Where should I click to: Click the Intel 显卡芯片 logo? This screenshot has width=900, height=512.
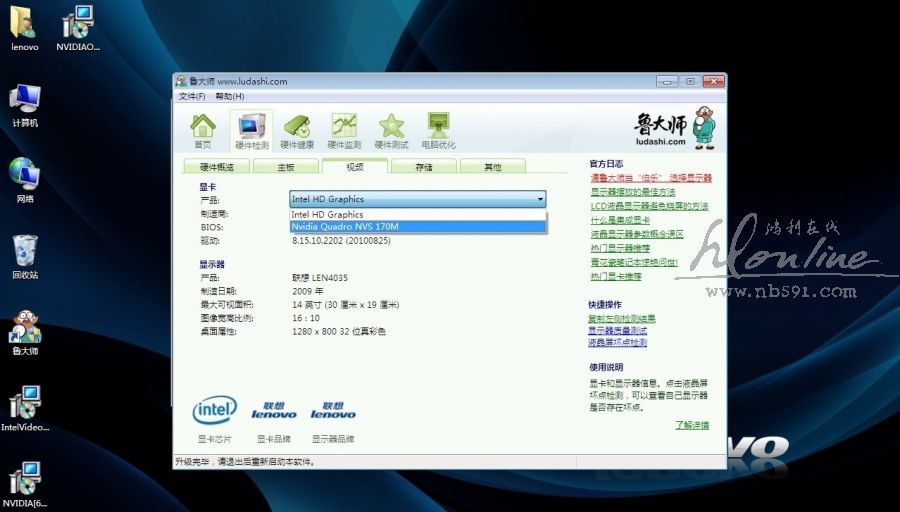click(x=215, y=410)
